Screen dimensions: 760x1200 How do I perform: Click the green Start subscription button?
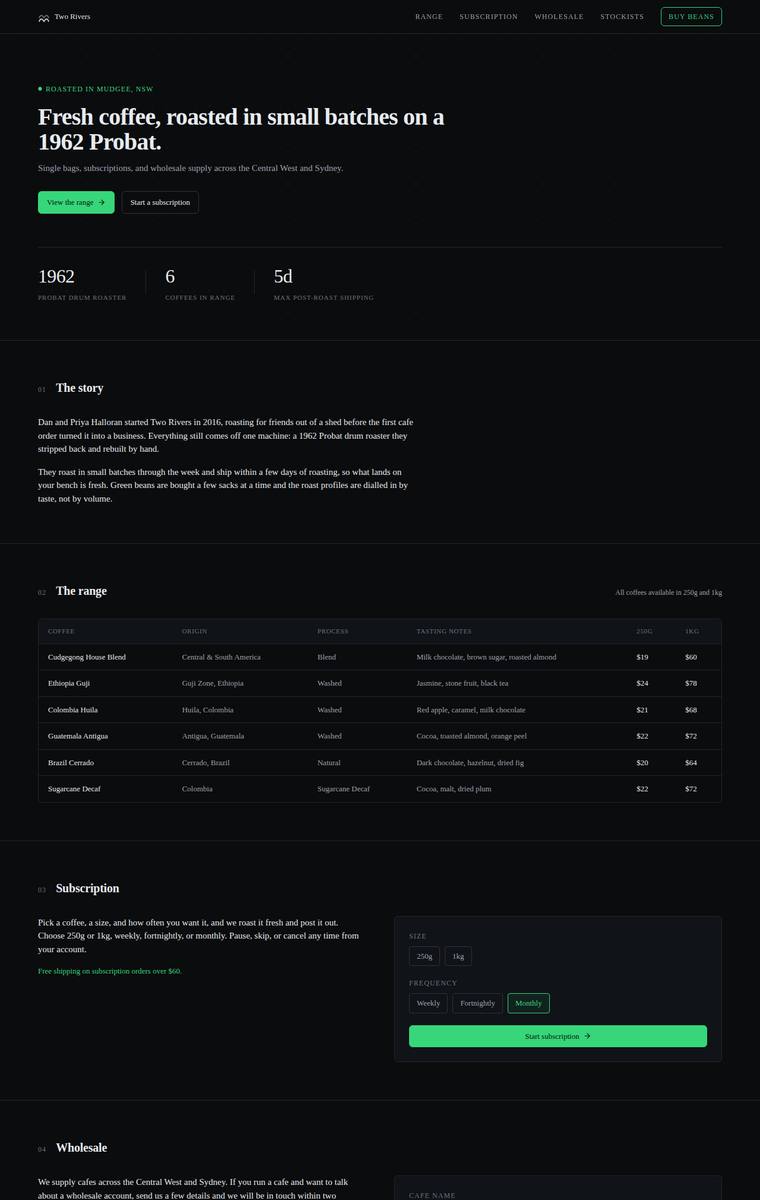pyautogui.click(x=558, y=1036)
